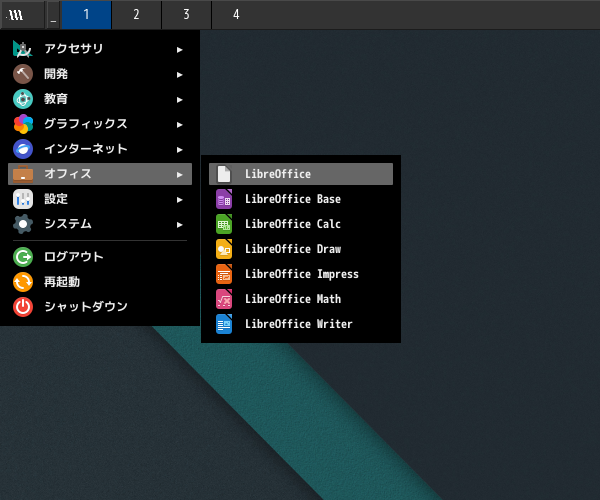Click the hammer icon for 開発

tap(23, 74)
